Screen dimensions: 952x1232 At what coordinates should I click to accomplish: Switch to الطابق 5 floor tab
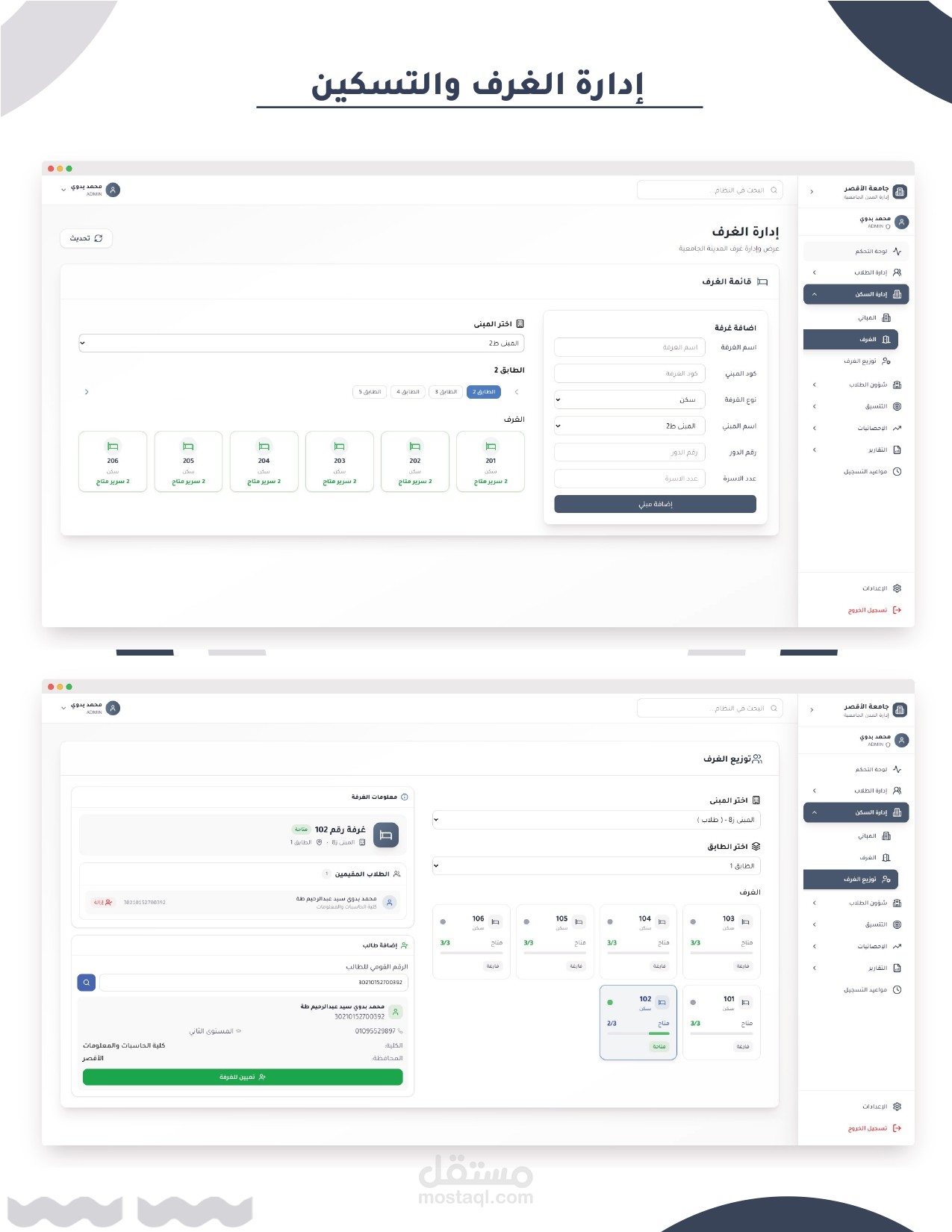point(370,392)
